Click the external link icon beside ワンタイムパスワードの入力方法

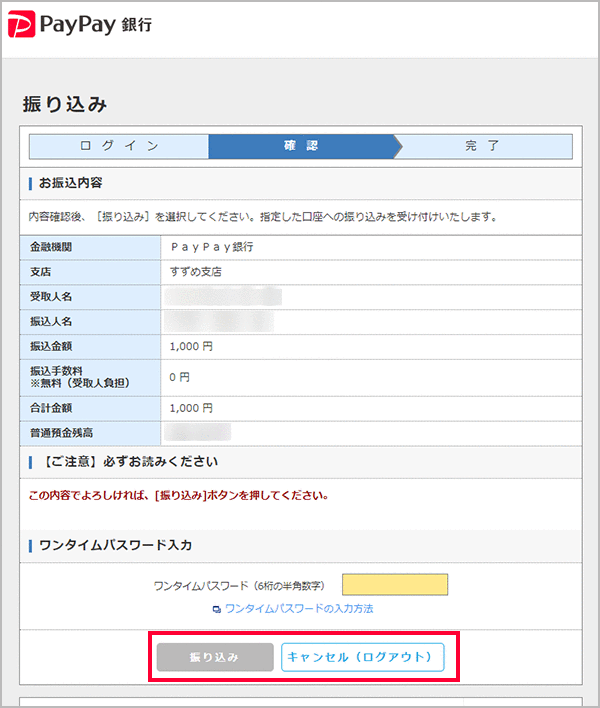point(217,609)
